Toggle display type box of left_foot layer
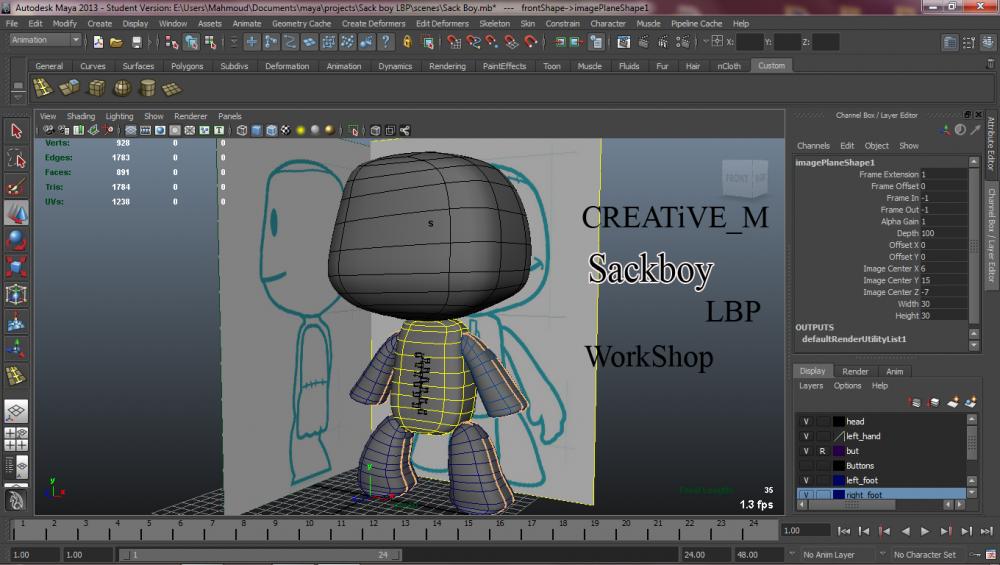This screenshot has width=1000, height=565. pyautogui.click(x=822, y=480)
